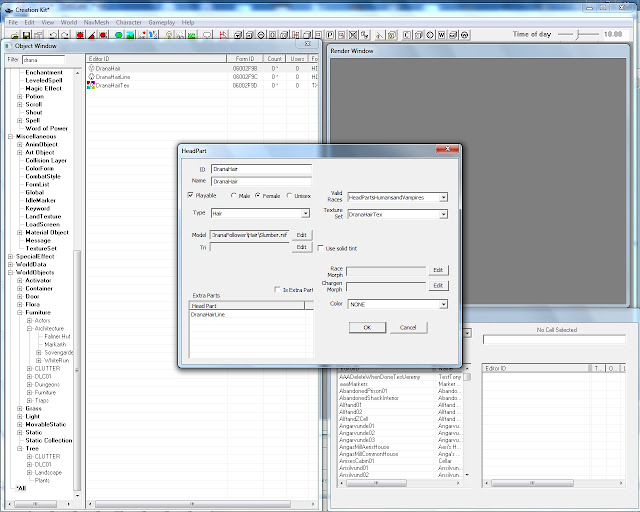
Task: Select the Unisex radio button
Action: (289, 196)
